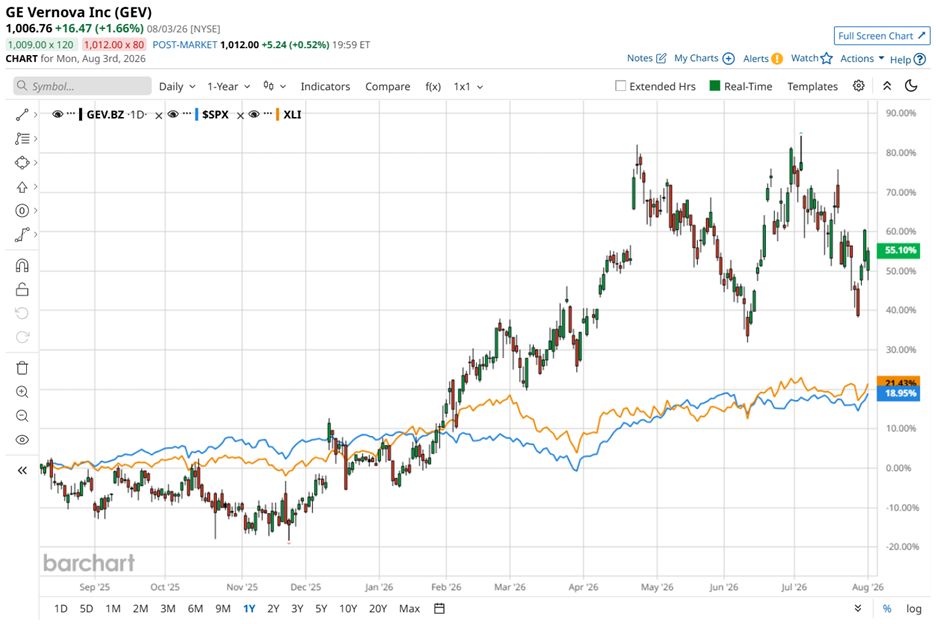Viewport: 936px width, 624px height.
Task: Open the Daily frequency dropdown
Action: pos(177,87)
